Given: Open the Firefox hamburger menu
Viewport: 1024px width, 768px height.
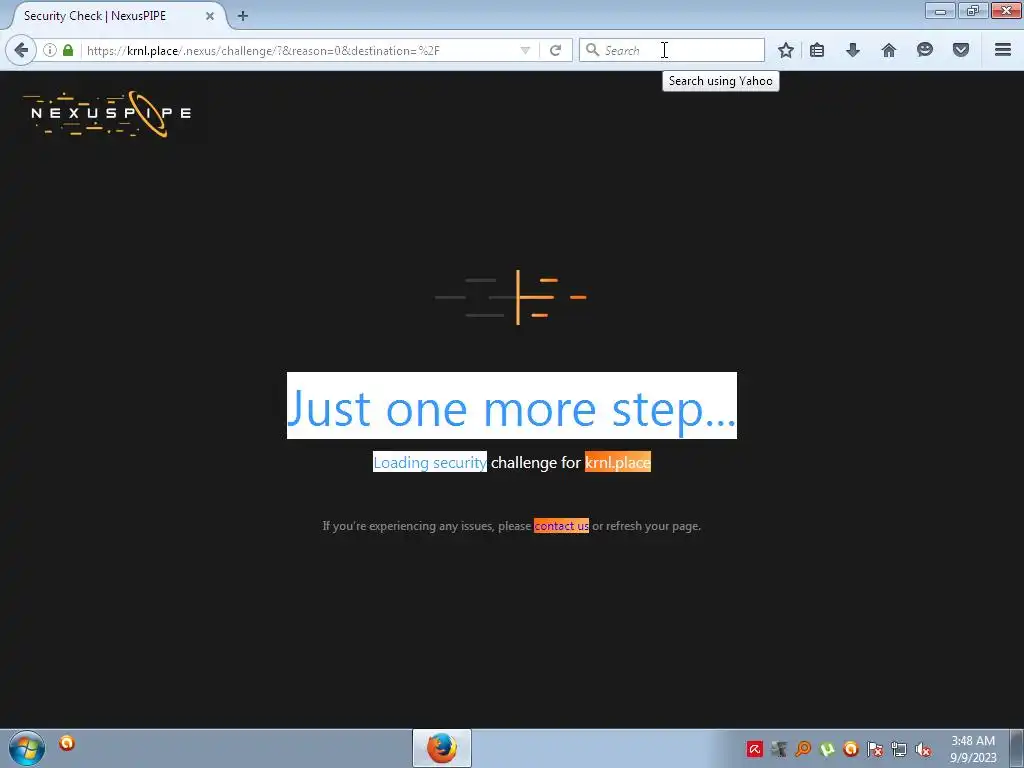Looking at the screenshot, I should (x=1003, y=50).
